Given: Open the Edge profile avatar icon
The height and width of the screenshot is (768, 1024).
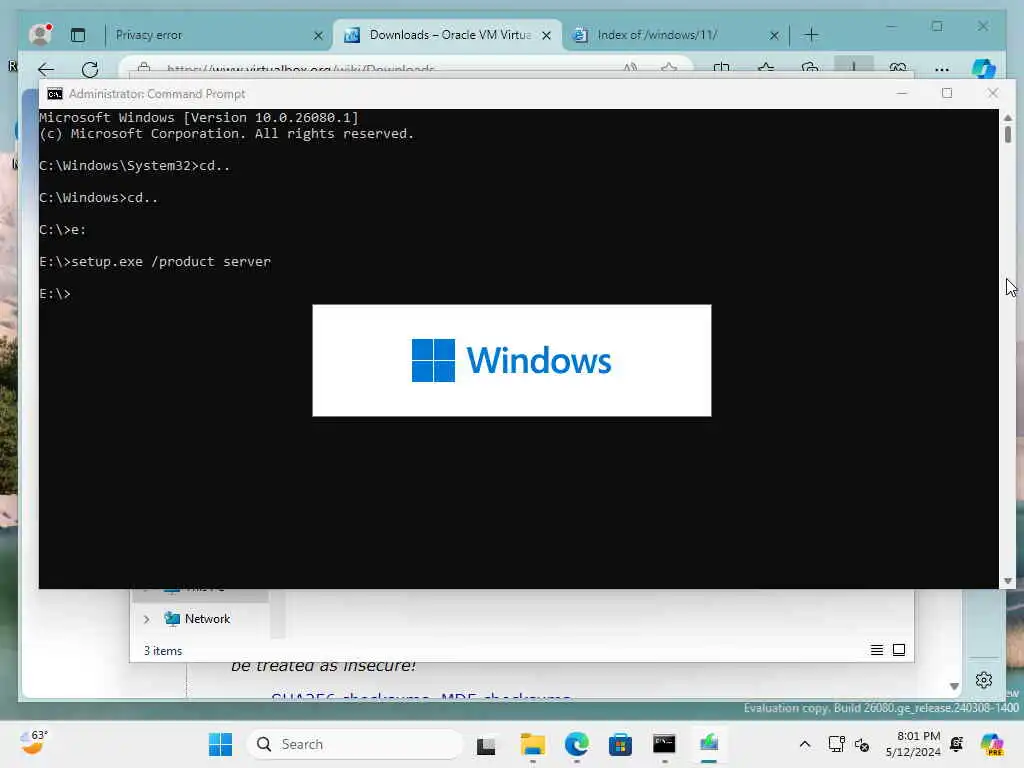Looking at the screenshot, I should (40, 35).
